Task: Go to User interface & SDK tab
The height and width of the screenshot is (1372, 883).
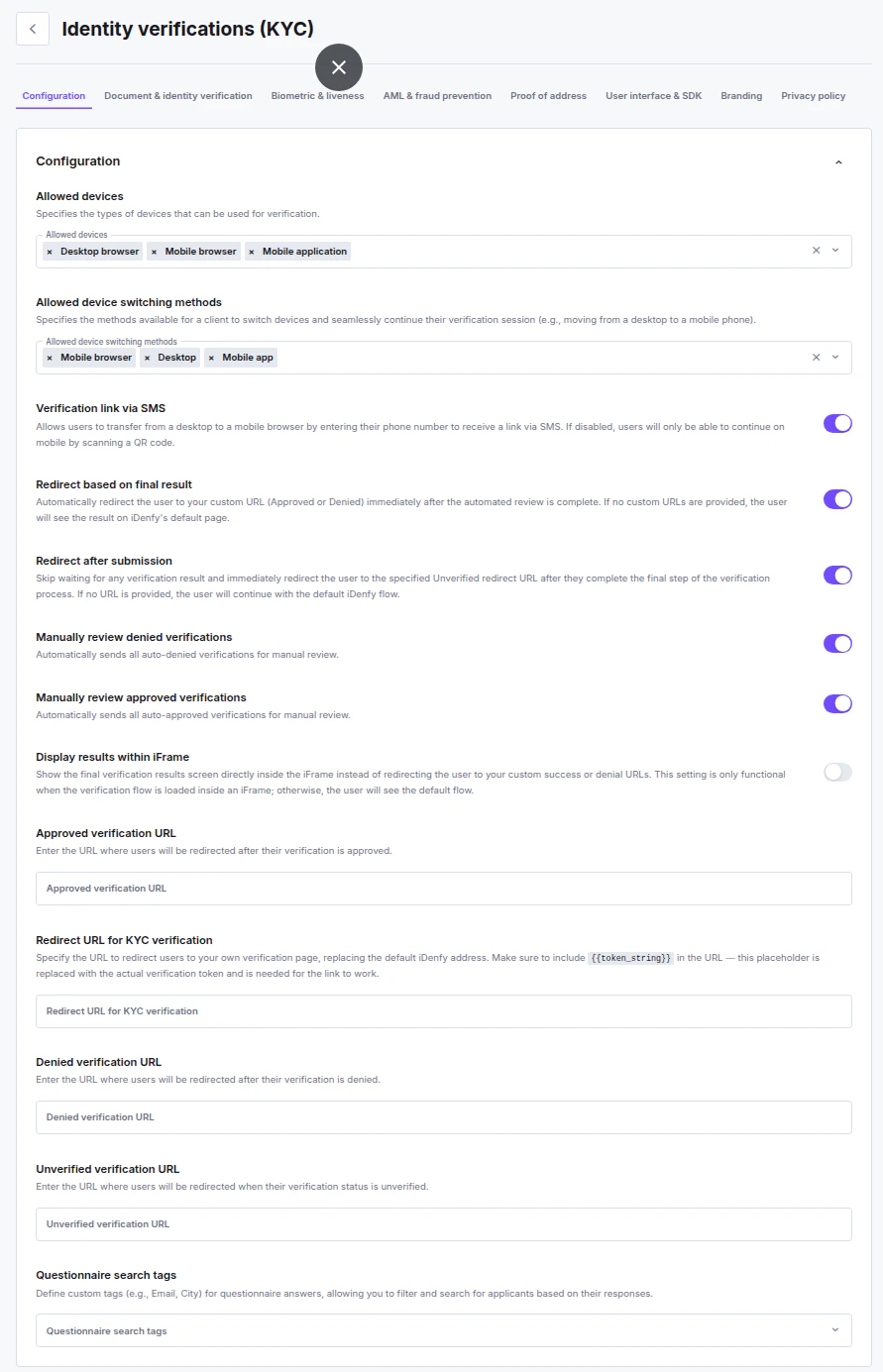Action: tap(653, 96)
